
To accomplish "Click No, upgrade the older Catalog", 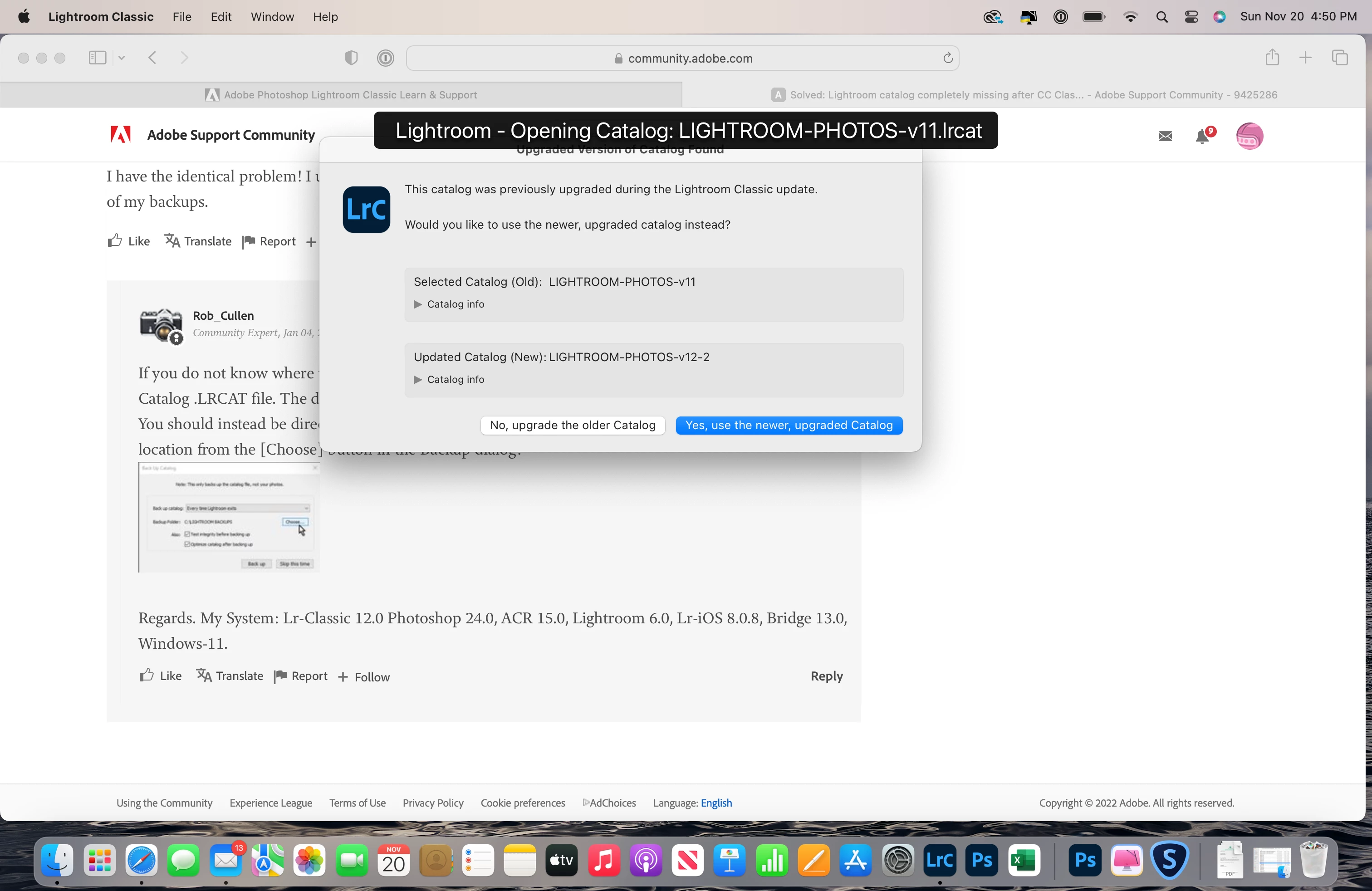I will [x=573, y=426].
